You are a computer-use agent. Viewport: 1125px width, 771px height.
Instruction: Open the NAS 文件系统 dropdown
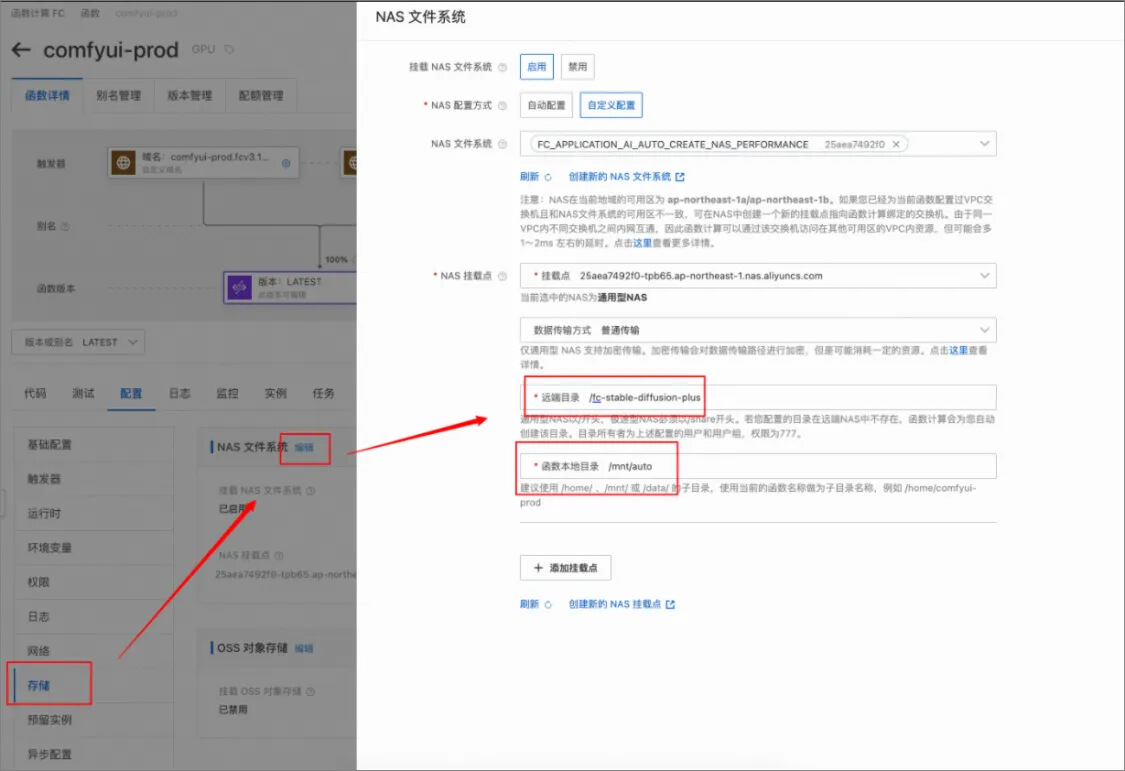[984, 144]
